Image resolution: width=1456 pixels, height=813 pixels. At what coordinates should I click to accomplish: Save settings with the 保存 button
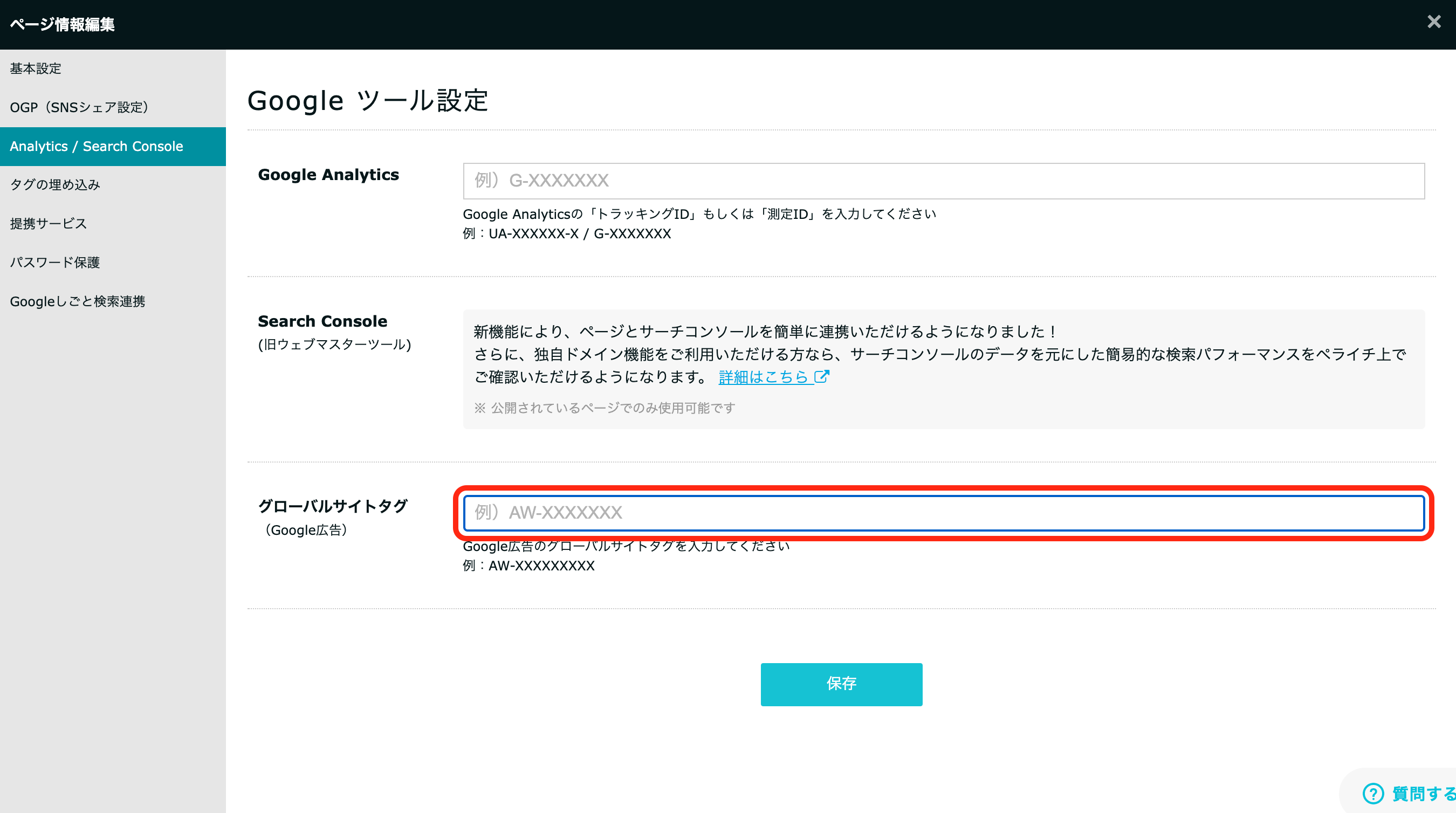click(842, 684)
